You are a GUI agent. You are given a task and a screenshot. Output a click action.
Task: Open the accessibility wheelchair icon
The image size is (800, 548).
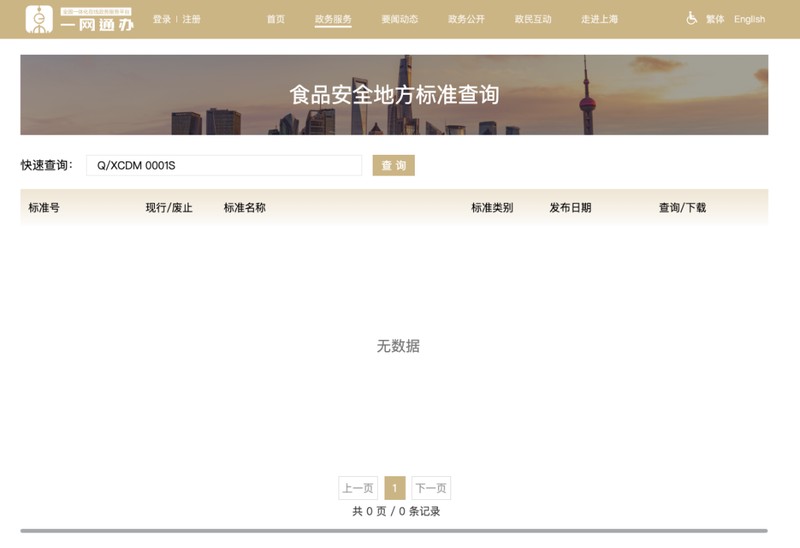point(691,18)
